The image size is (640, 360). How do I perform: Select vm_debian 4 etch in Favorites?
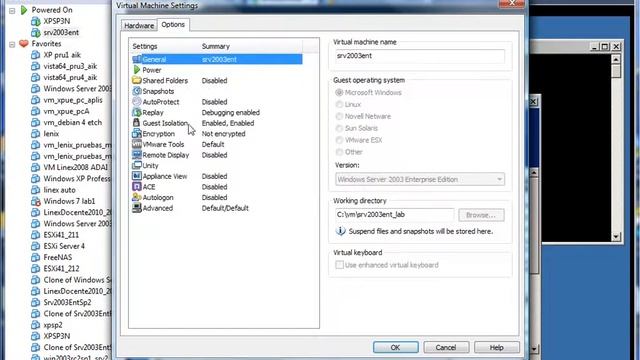point(73,122)
